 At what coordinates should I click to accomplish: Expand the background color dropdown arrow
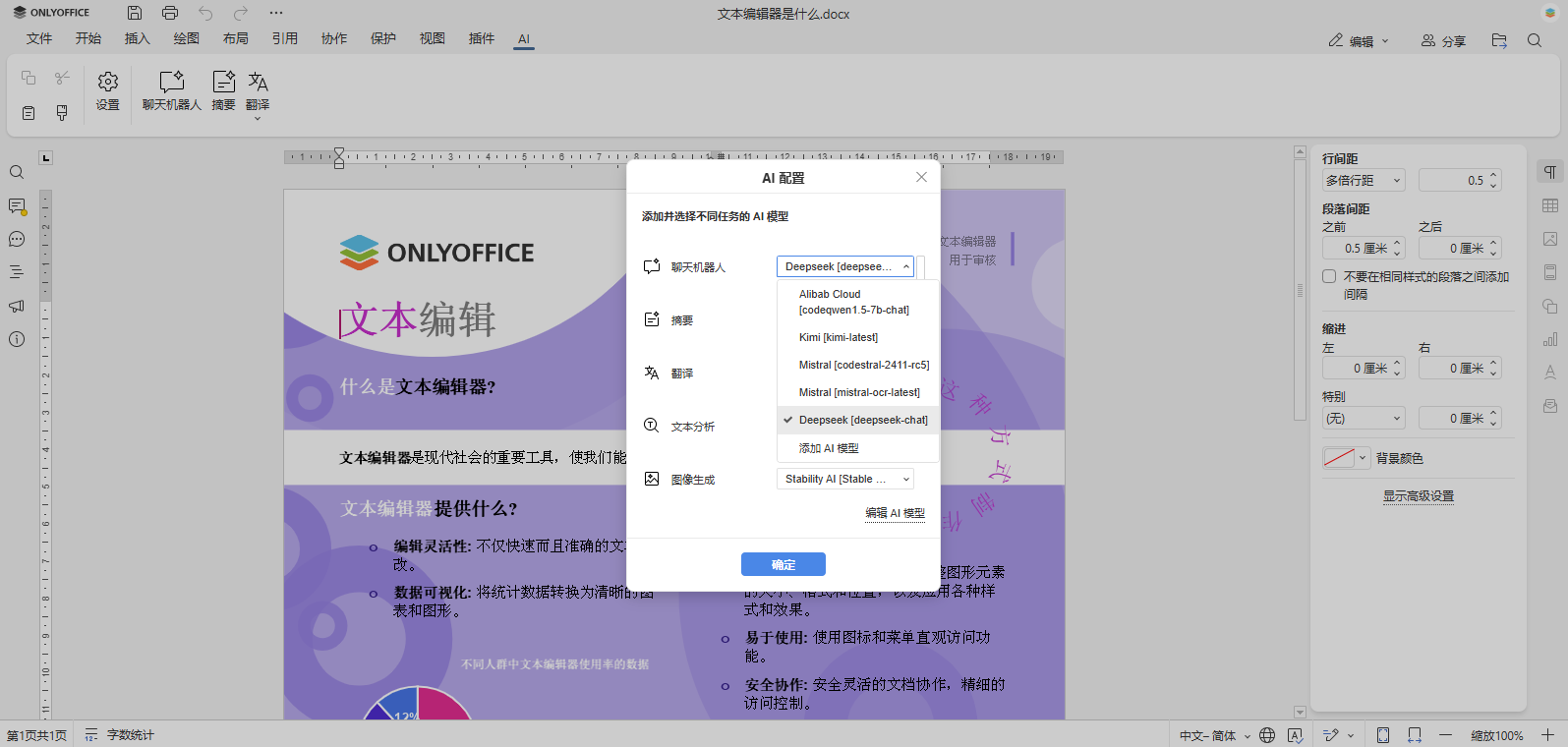1363,458
